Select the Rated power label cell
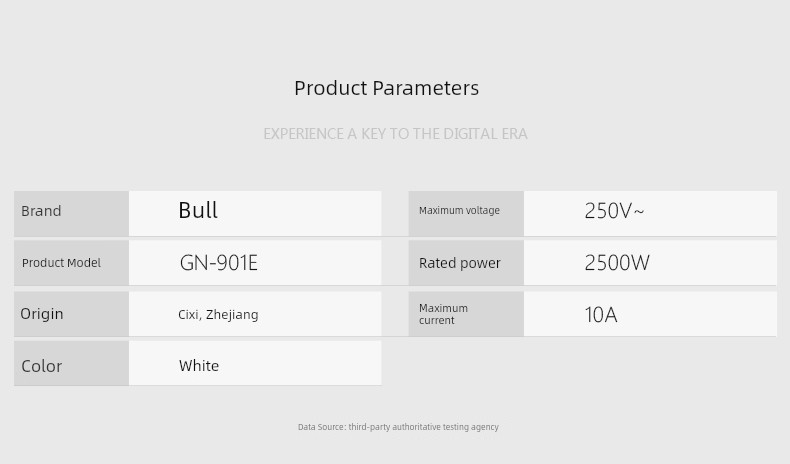The image size is (790, 464). [465, 263]
